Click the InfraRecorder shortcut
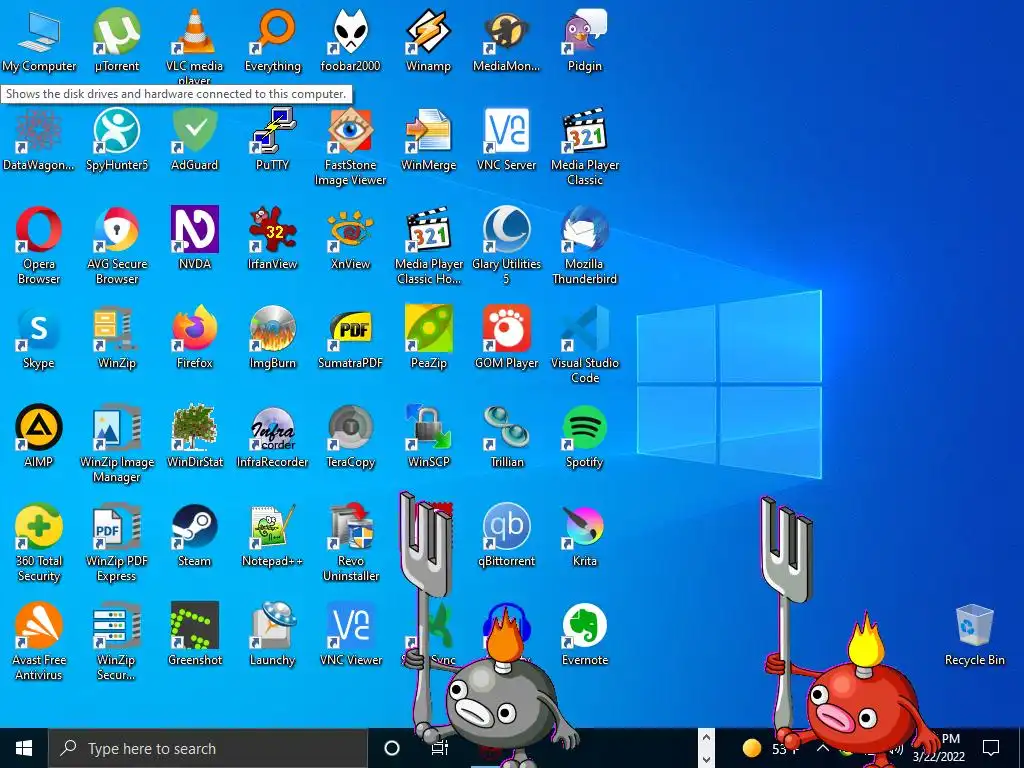The height and width of the screenshot is (768, 1024). tap(273, 428)
